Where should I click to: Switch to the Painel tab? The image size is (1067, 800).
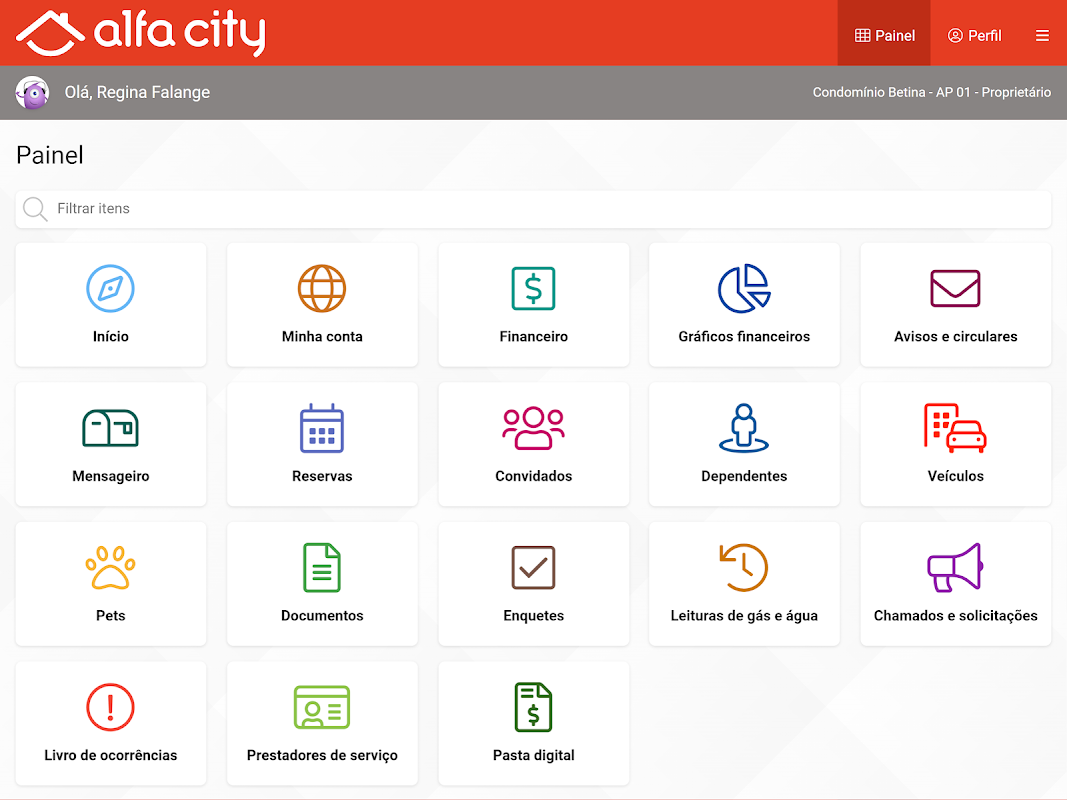click(x=884, y=33)
